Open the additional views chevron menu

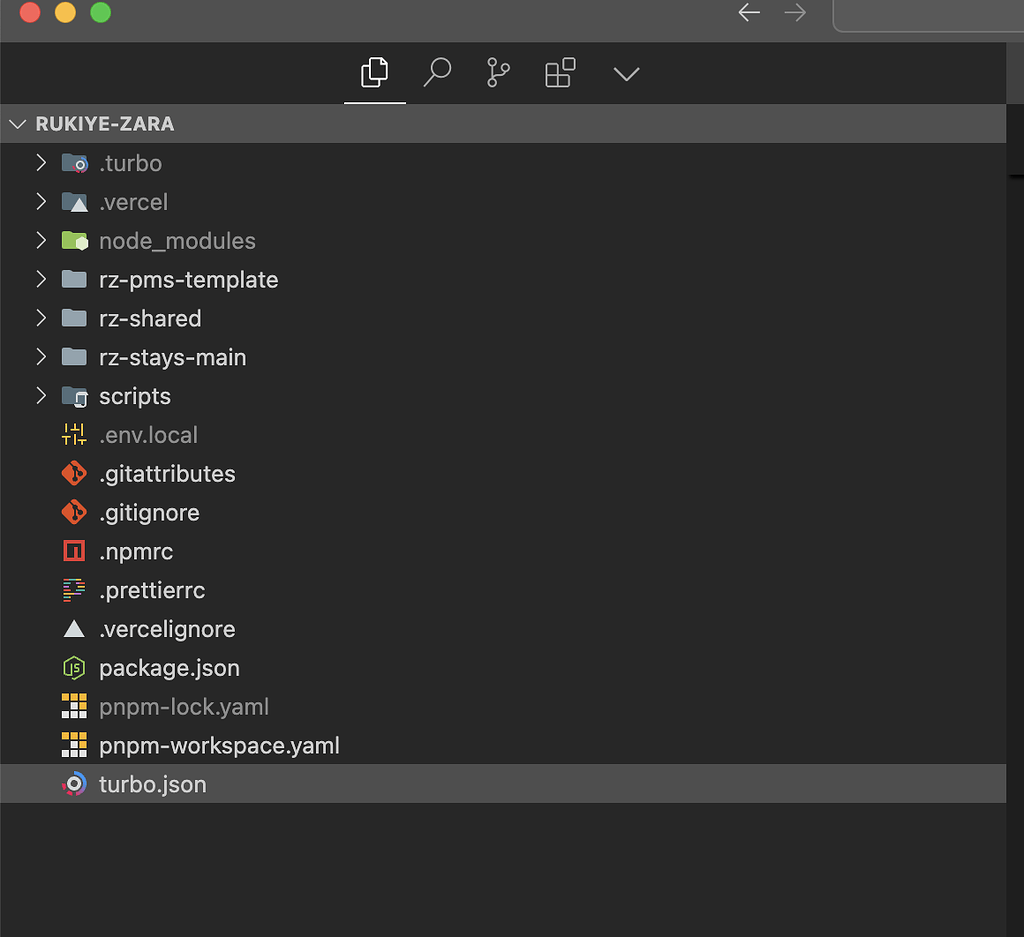(x=626, y=72)
